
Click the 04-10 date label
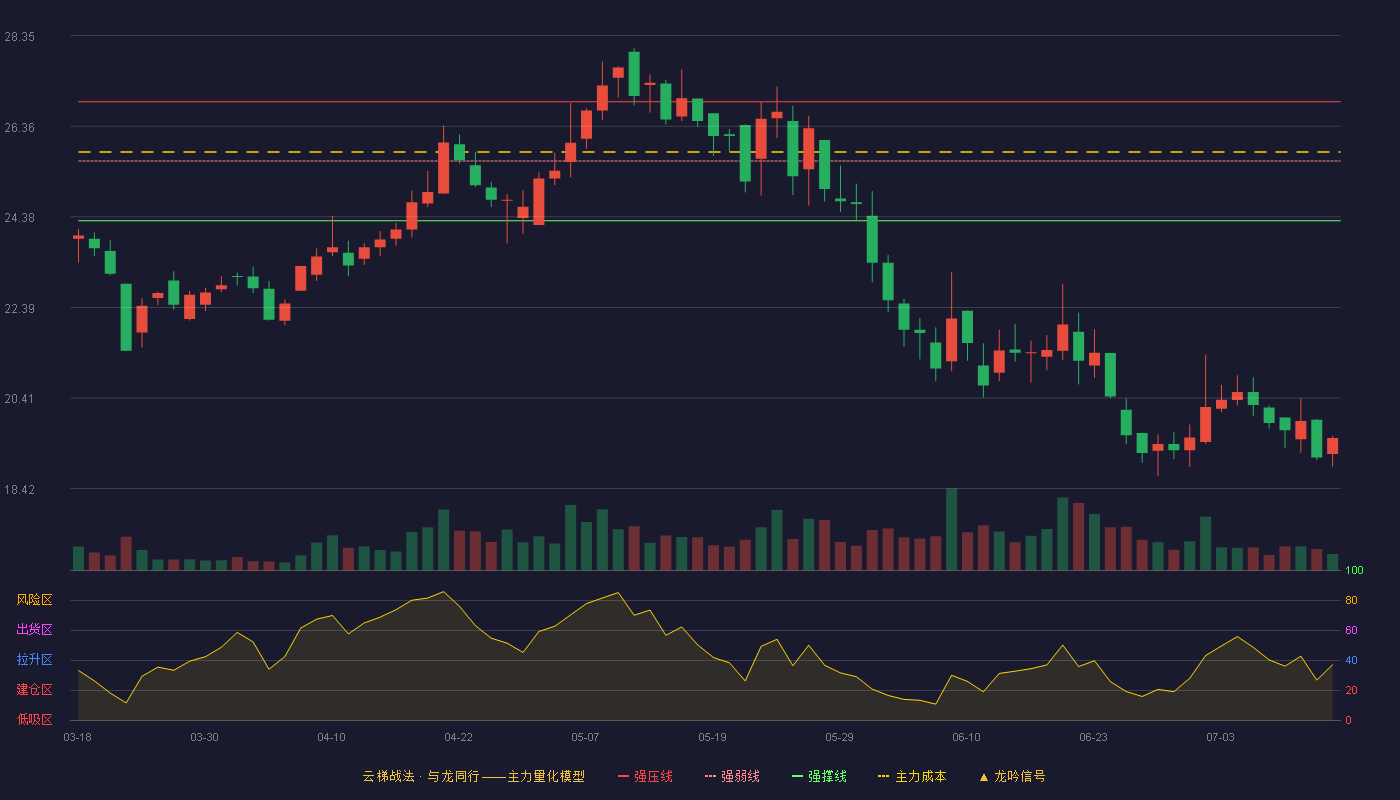coord(331,737)
